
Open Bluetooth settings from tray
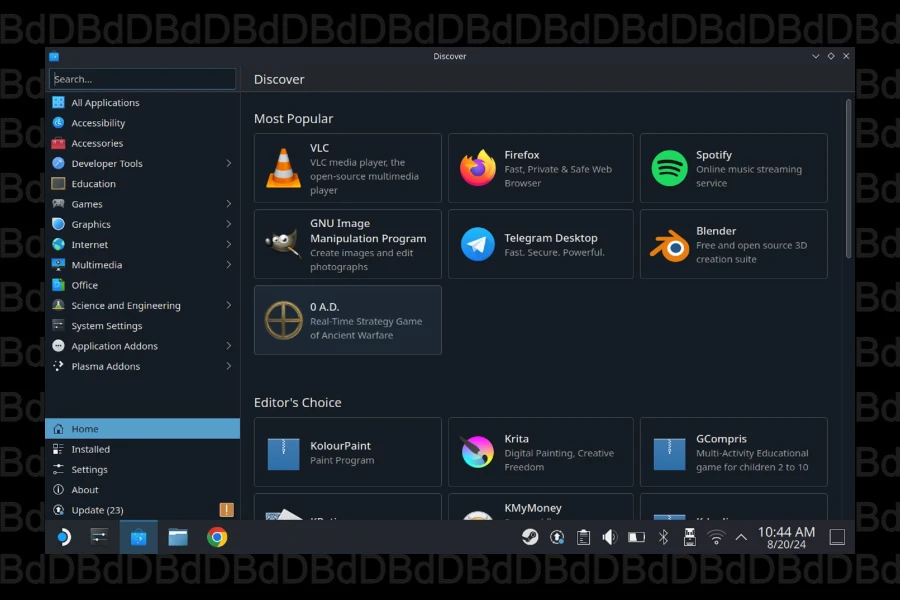663,537
